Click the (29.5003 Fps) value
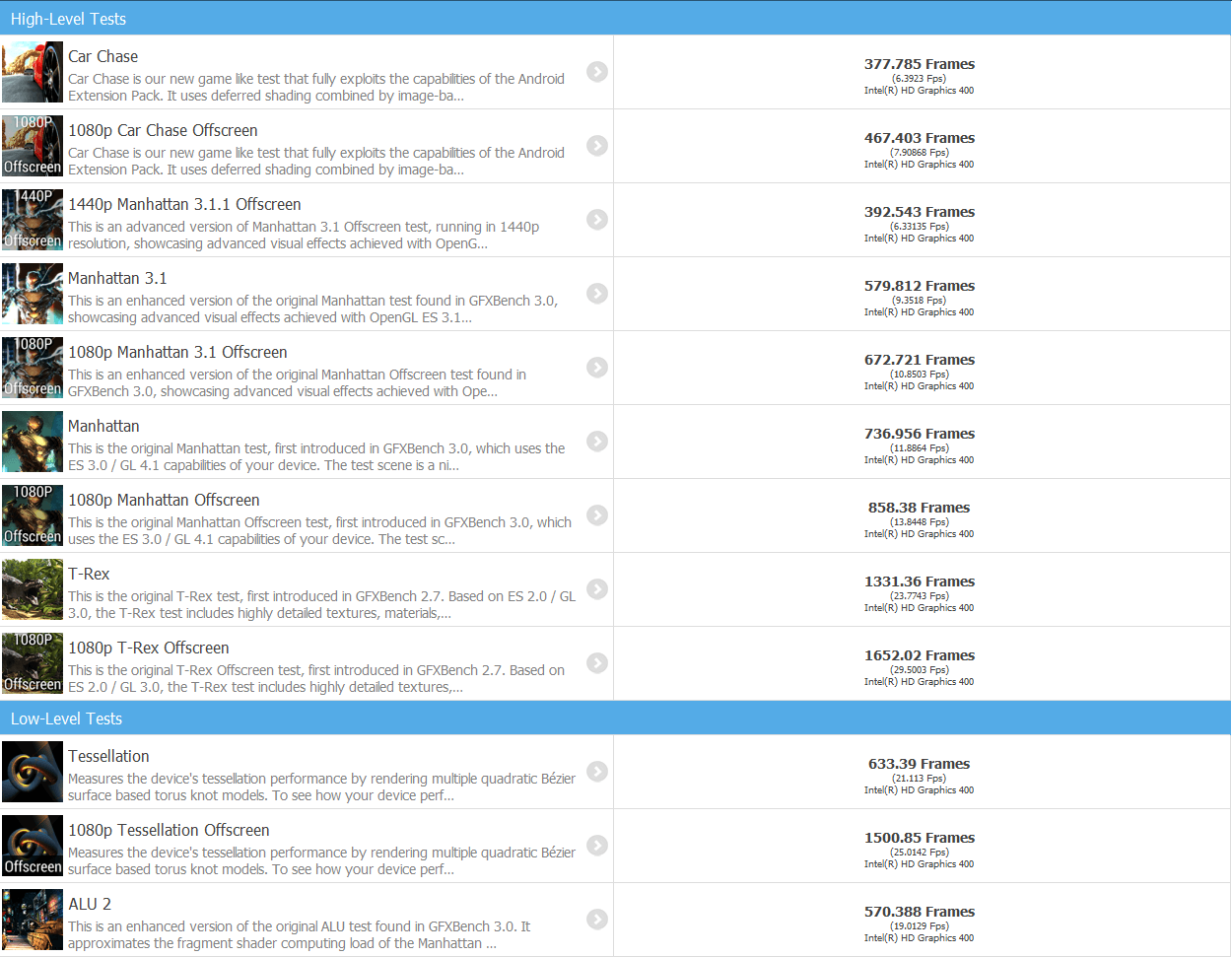 tap(920, 670)
